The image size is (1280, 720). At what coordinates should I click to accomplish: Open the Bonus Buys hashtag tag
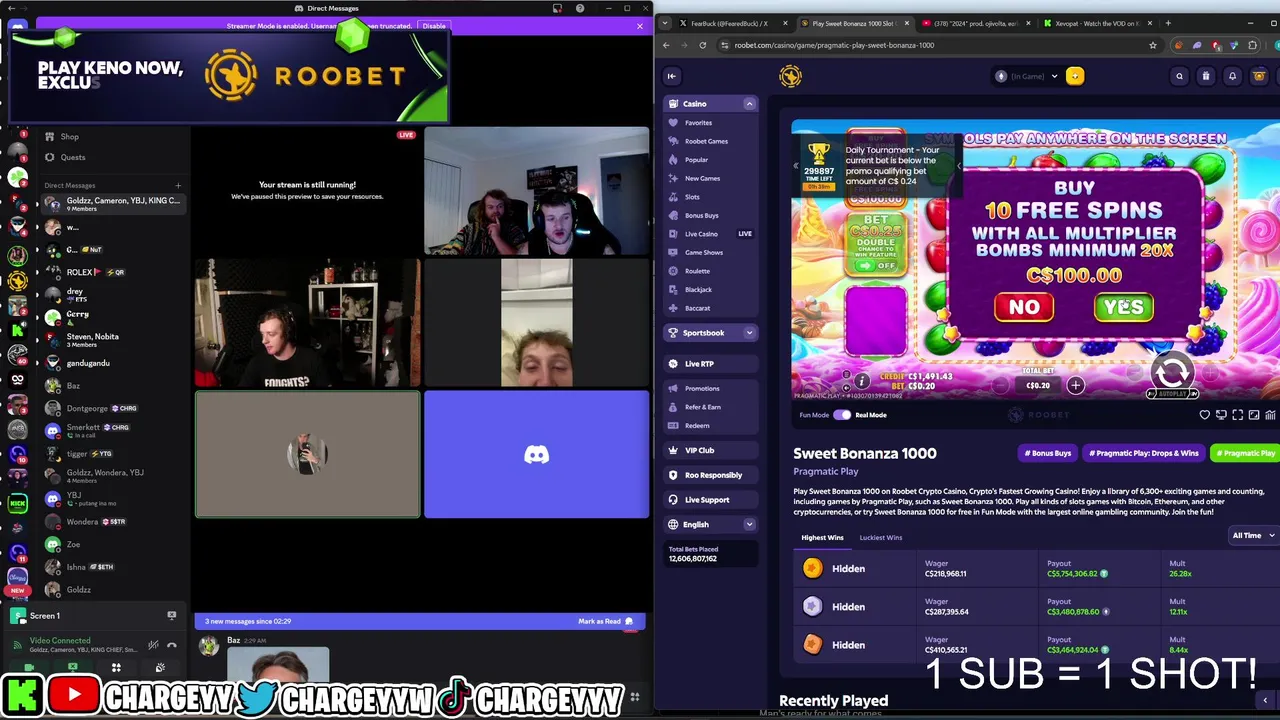(x=1048, y=453)
